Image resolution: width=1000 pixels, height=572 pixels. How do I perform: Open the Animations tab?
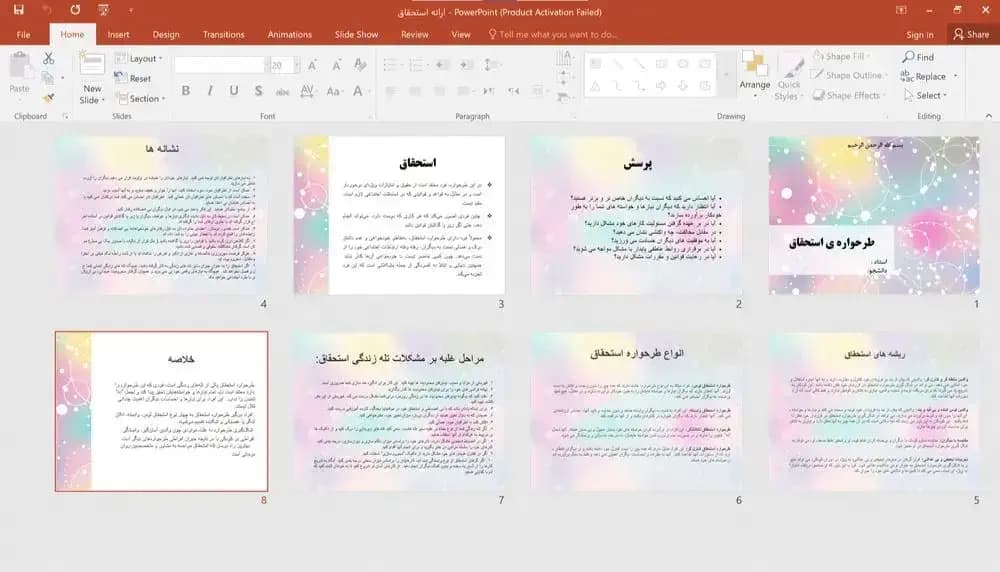click(x=290, y=34)
